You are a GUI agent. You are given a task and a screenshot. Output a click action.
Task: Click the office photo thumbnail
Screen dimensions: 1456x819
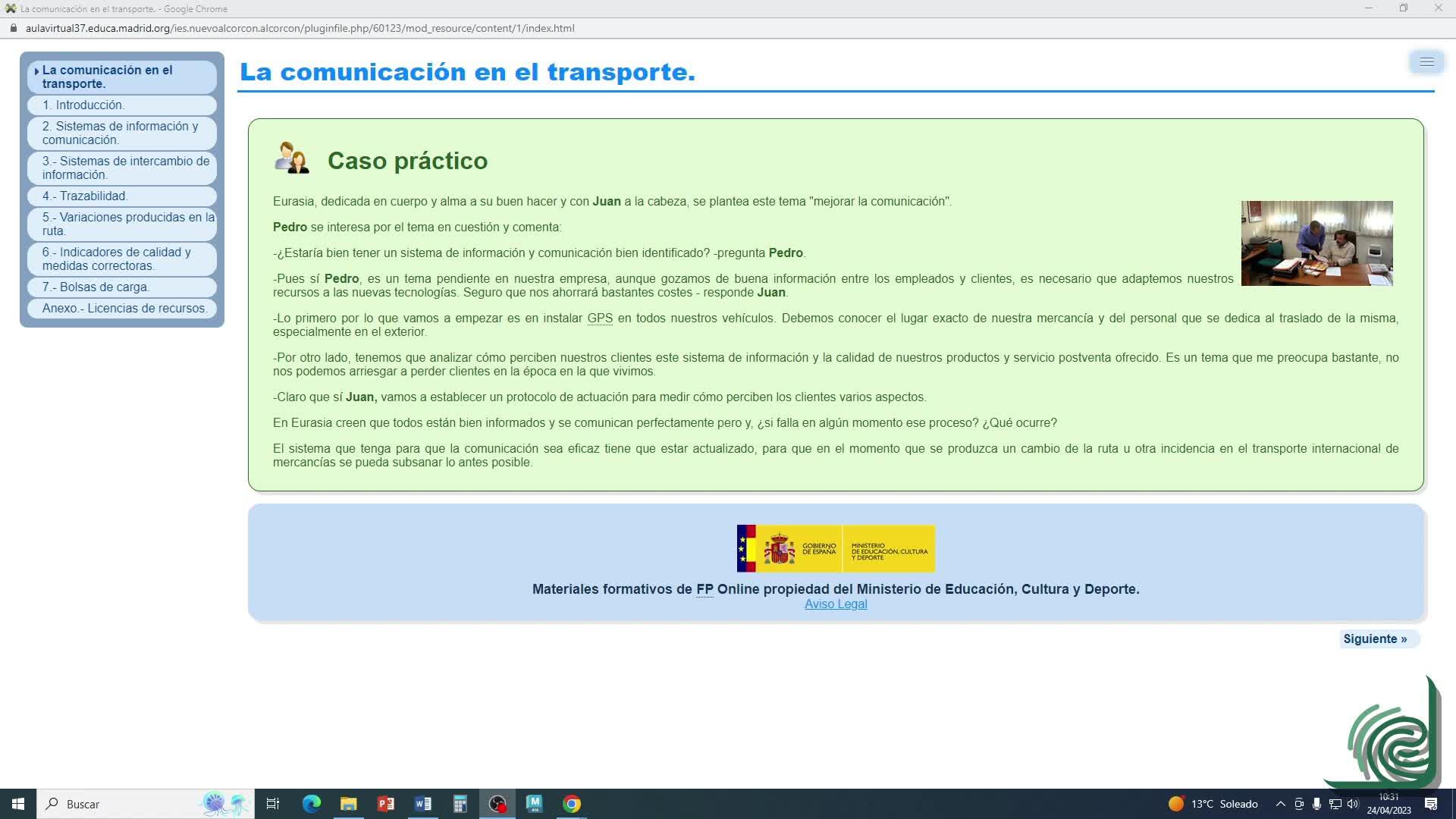click(x=1316, y=243)
